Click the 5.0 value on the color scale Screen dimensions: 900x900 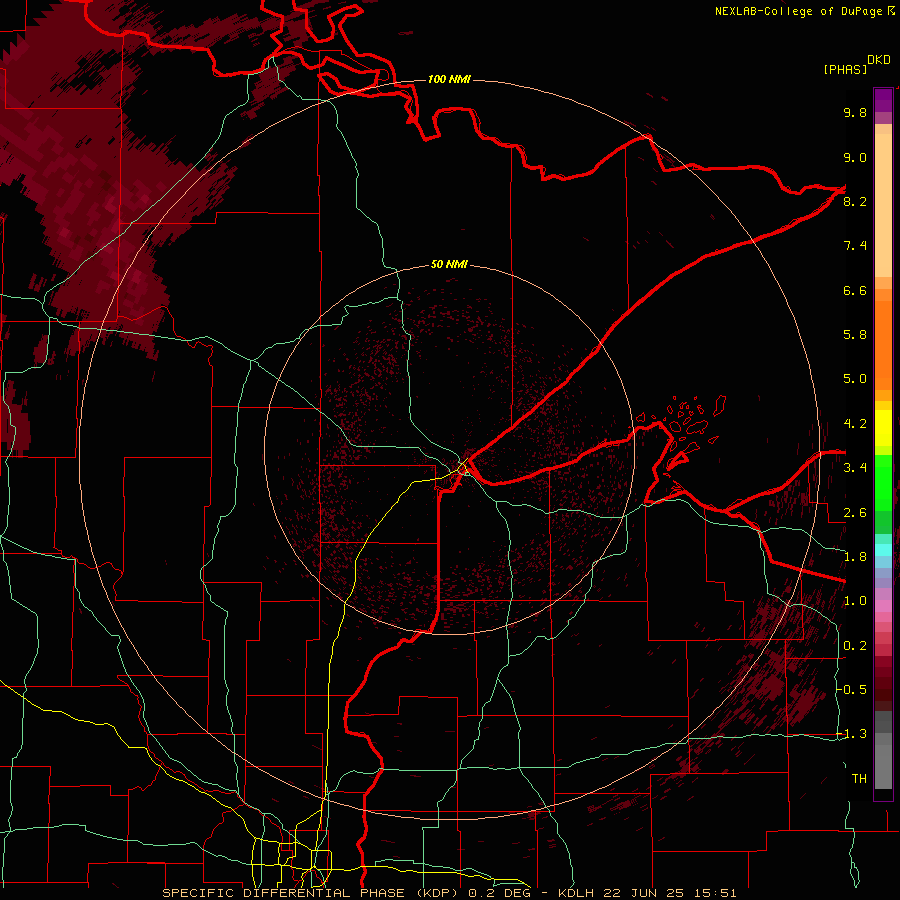tap(855, 379)
